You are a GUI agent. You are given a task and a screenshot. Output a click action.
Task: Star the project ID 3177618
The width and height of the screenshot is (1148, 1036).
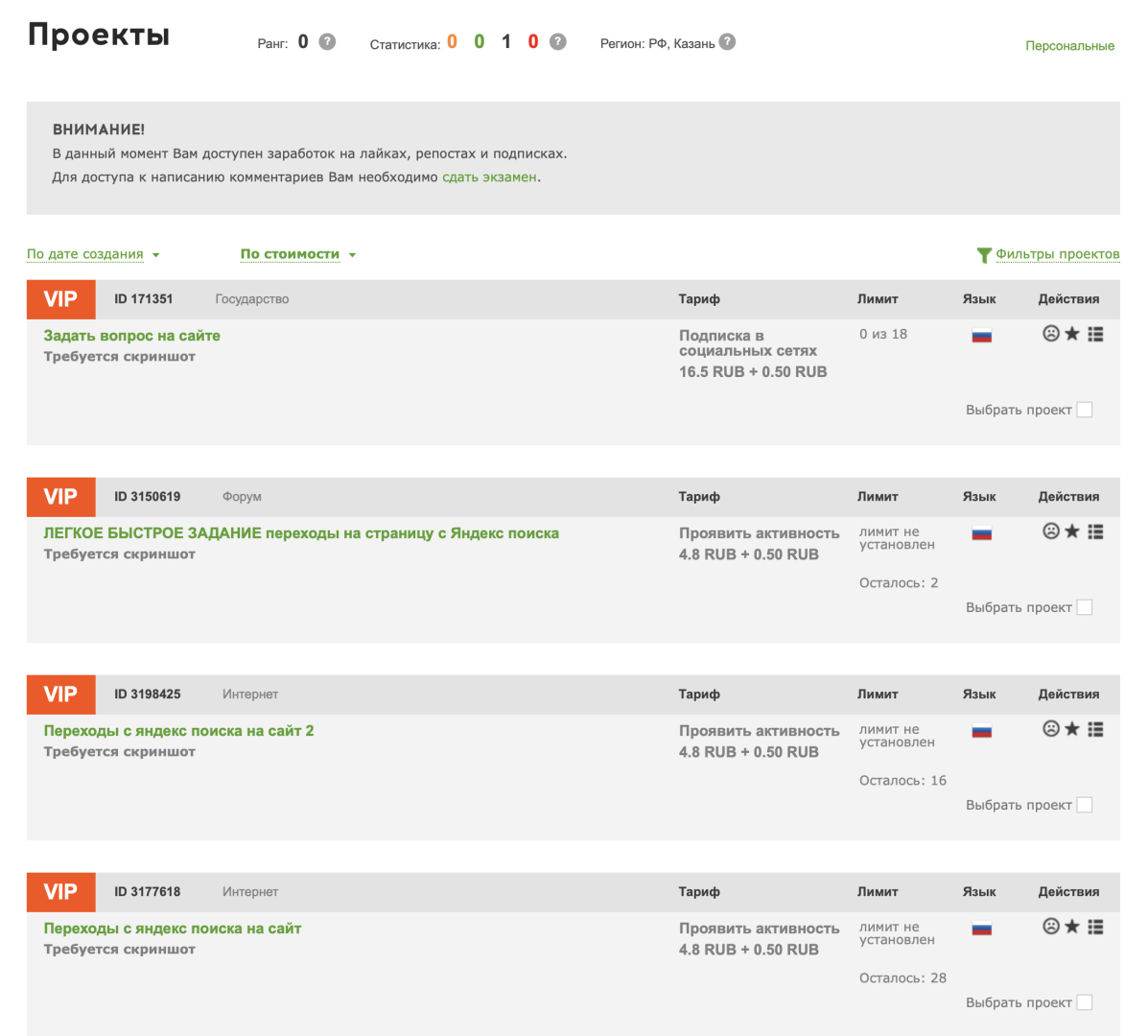1072,927
